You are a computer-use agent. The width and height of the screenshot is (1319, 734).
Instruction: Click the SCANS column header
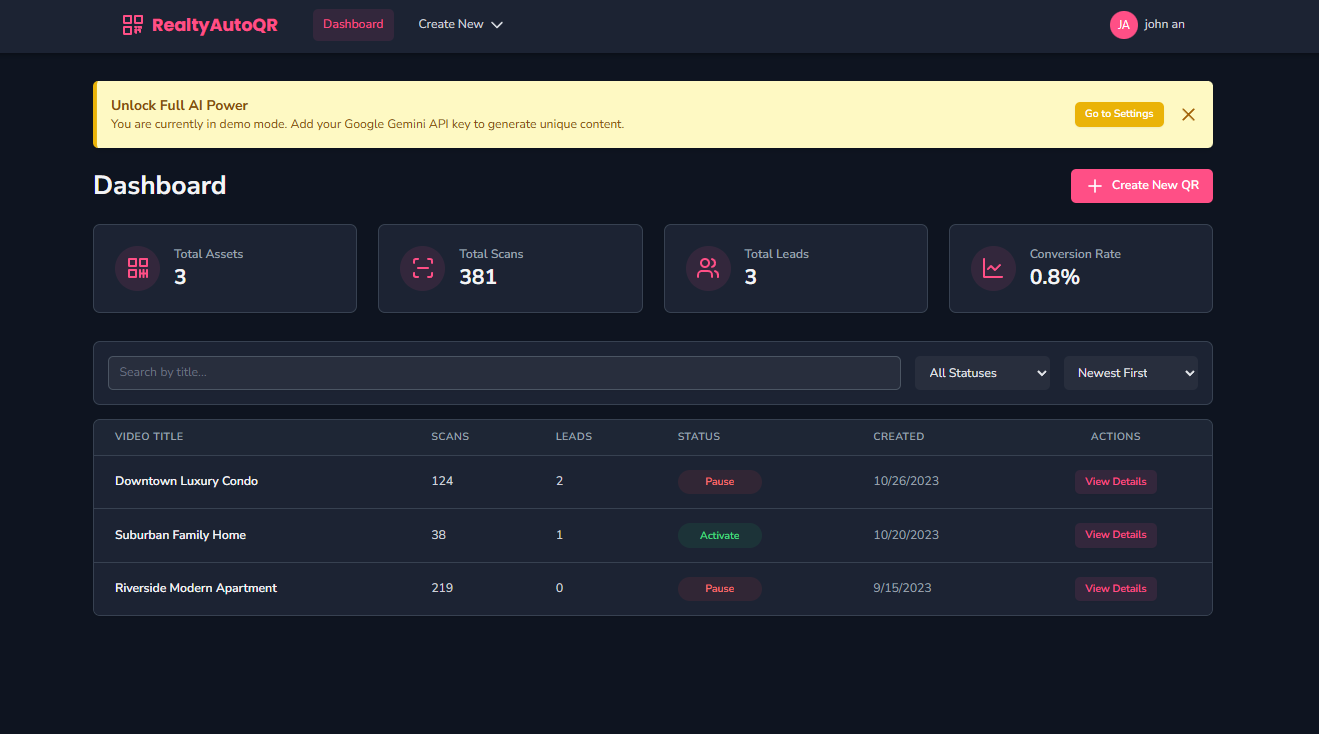click(450, 437)
